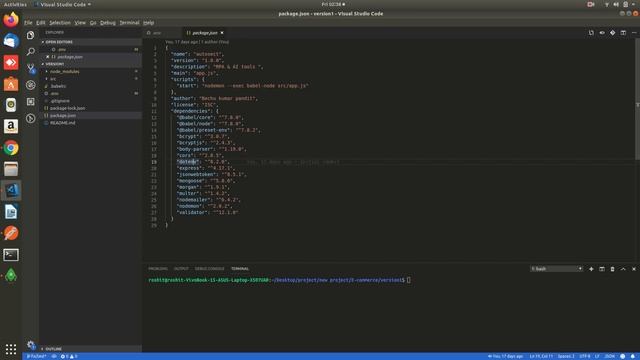Open the Manage gear at activity bar bottom

[x=31, y=344]
